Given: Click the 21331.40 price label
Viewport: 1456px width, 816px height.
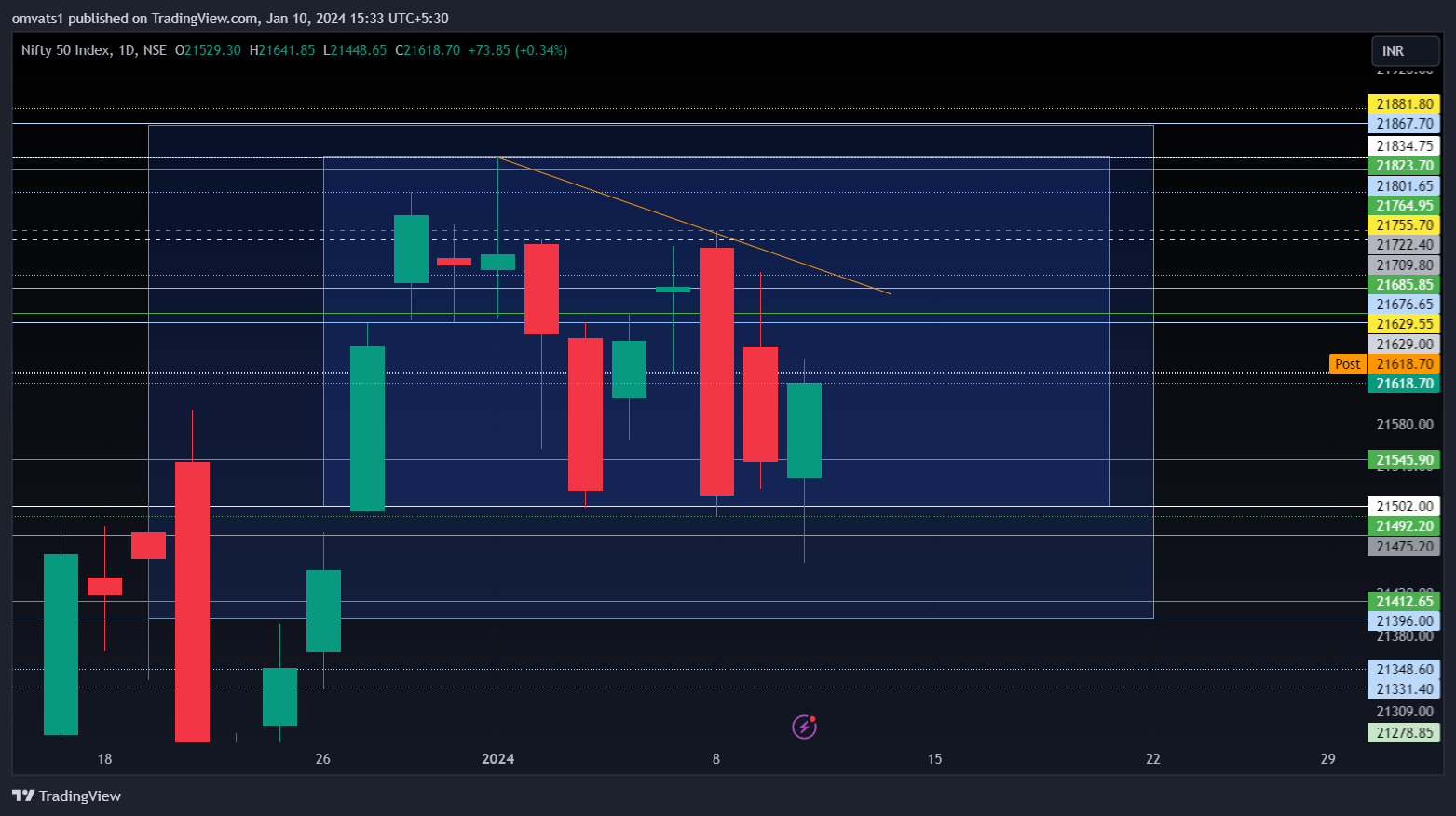Looking at the screenshot, I should click(x=1404, y=689).
